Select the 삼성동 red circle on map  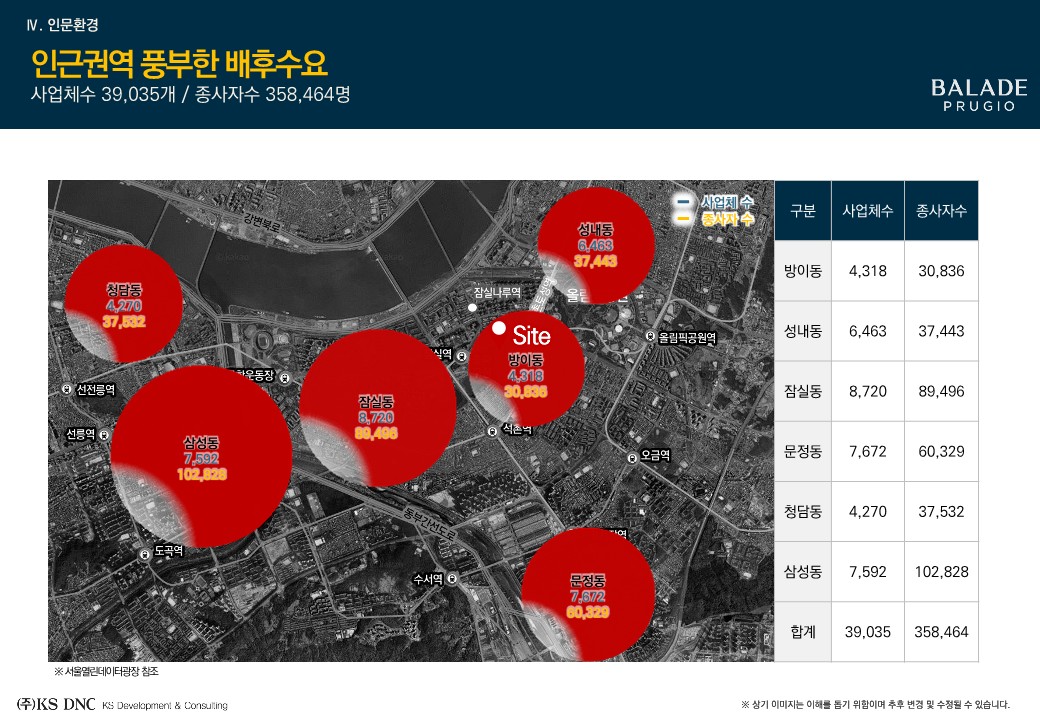click(200, 455)
